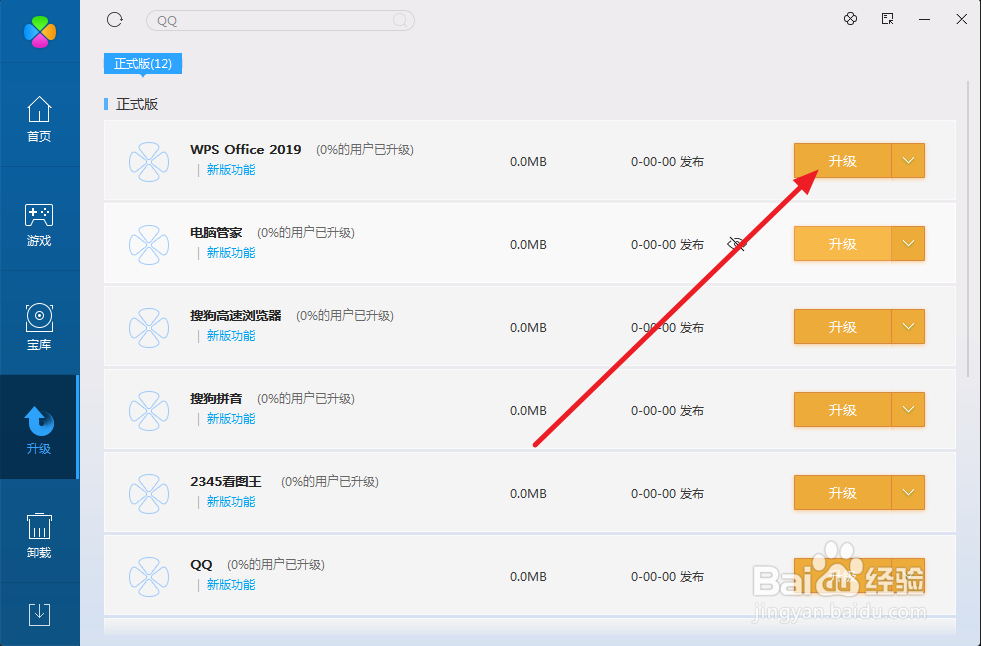Minimize the software manager window
Viewport: 981px width, 646px height.
[x=924, y=19]
